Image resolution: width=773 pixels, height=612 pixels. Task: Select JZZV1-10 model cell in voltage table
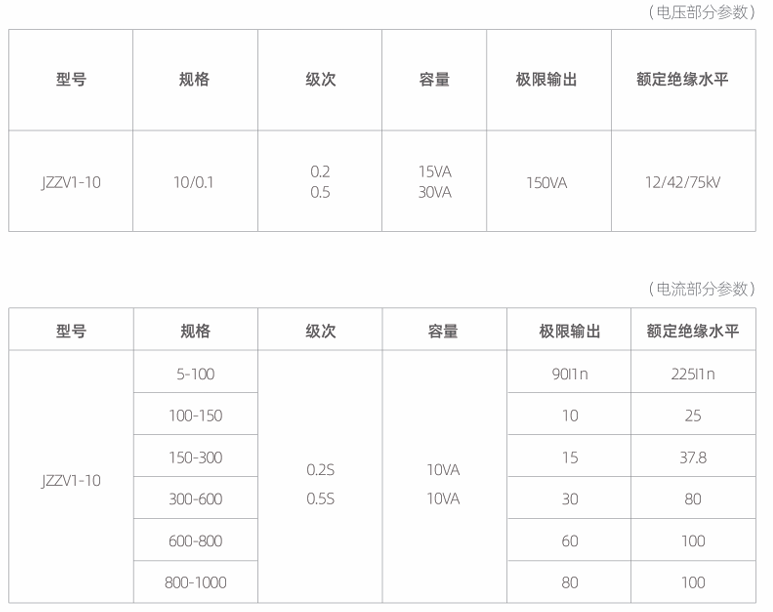coord(71,182)
